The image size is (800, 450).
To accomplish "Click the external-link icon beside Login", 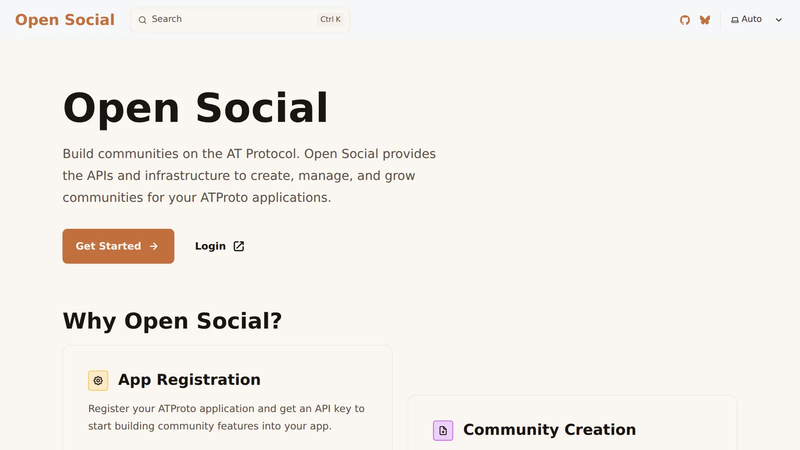I will (x=239, y=246).
